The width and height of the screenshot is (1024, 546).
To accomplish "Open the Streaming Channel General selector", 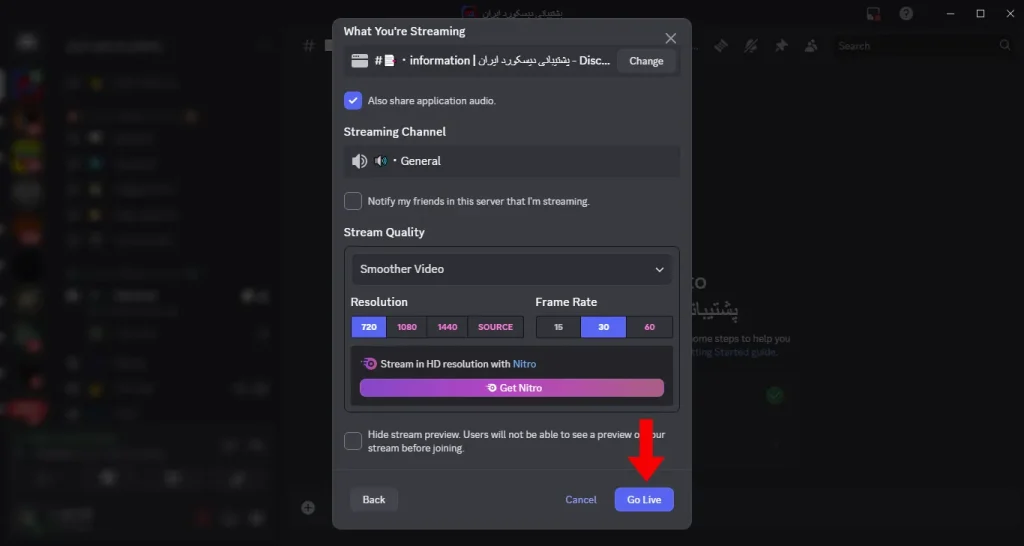I will [512, 161].
